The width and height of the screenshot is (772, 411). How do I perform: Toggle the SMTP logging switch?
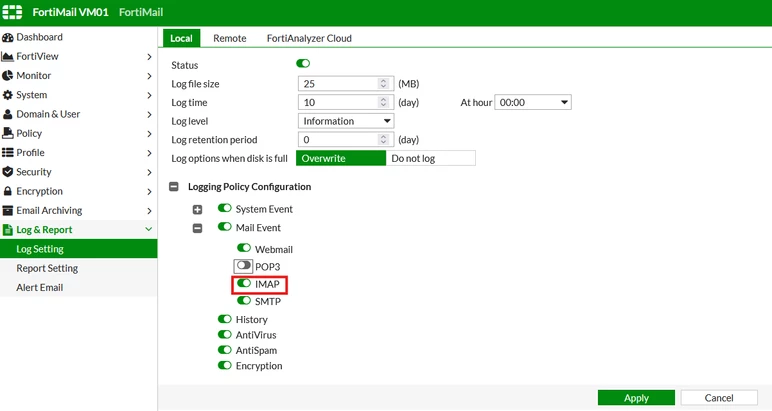point(244,300)
